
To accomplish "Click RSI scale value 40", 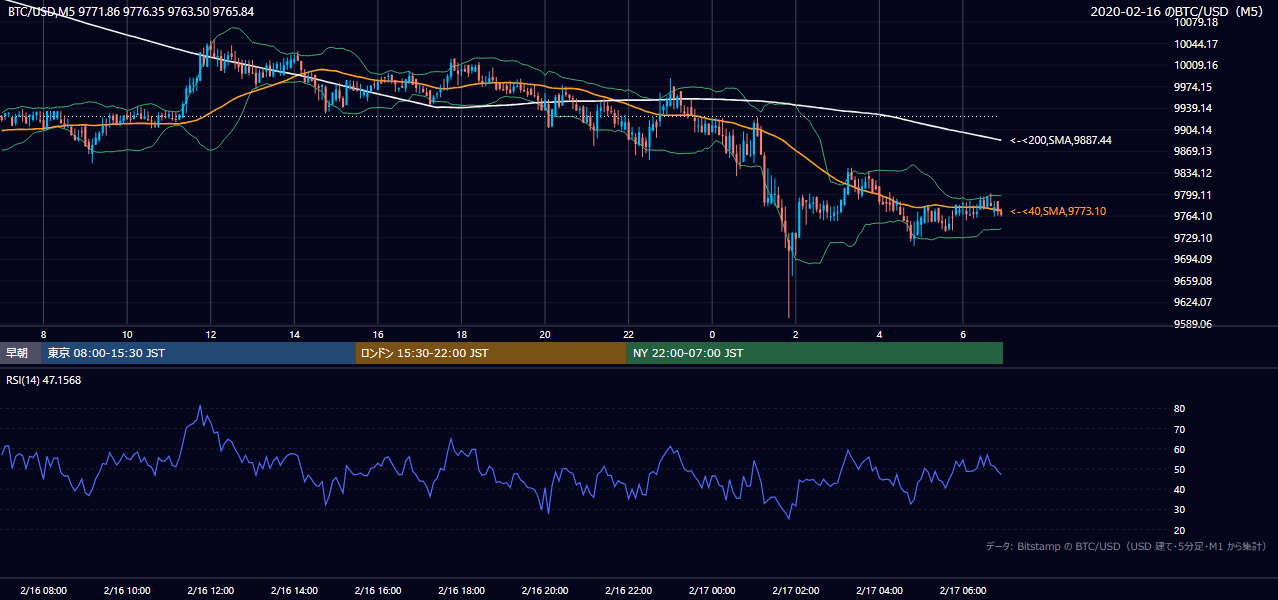I will pyautogui.click(x=1179, y=489).
